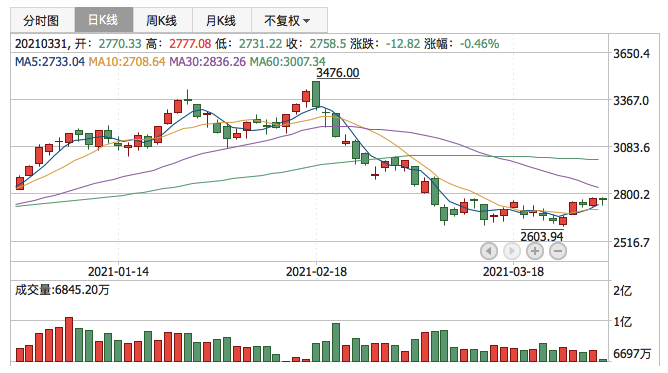Viewport: 668px width, 373px height.
Task: Click the chart scroll-right arrow icon
Action: coord(512,251)
